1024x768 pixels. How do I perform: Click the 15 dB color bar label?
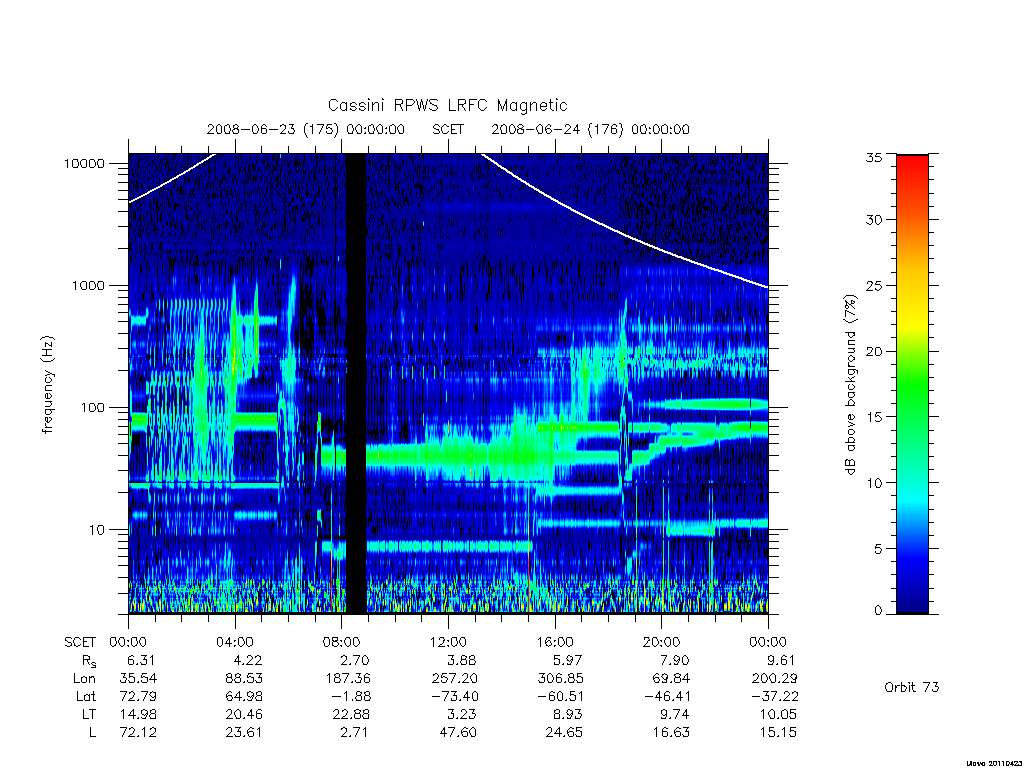pos(874,417)
